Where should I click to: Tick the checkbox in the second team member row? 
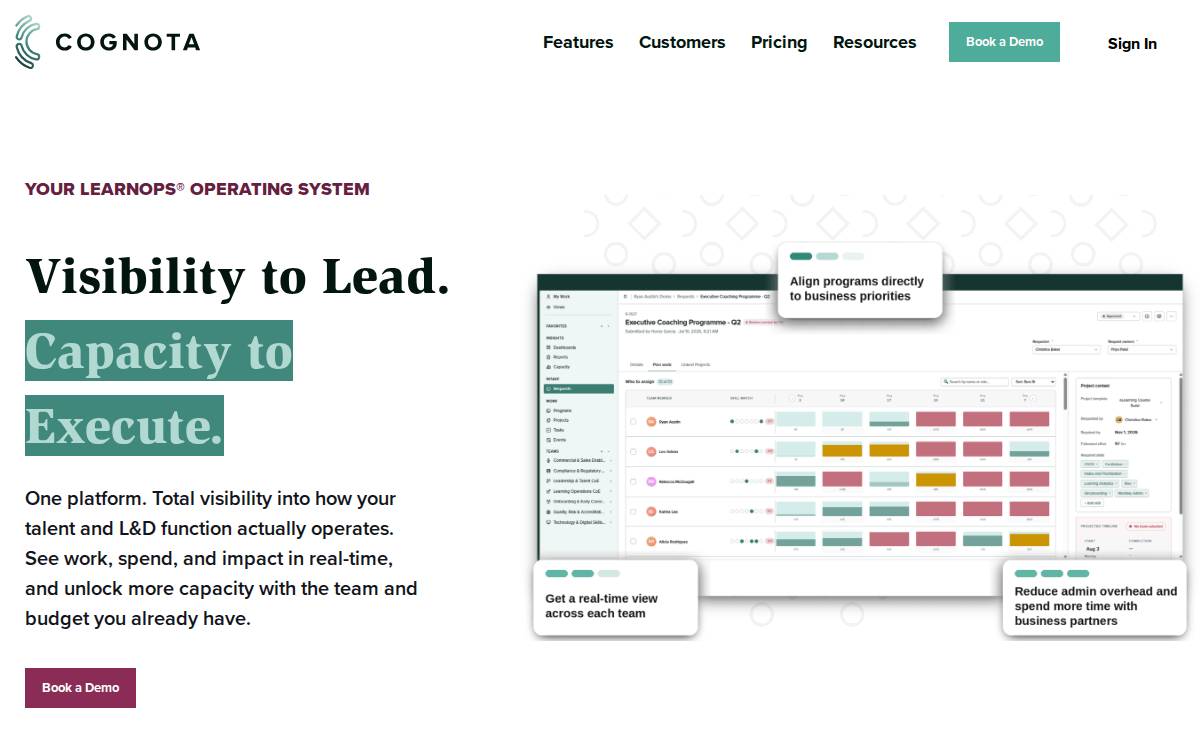tap(633, 452)
